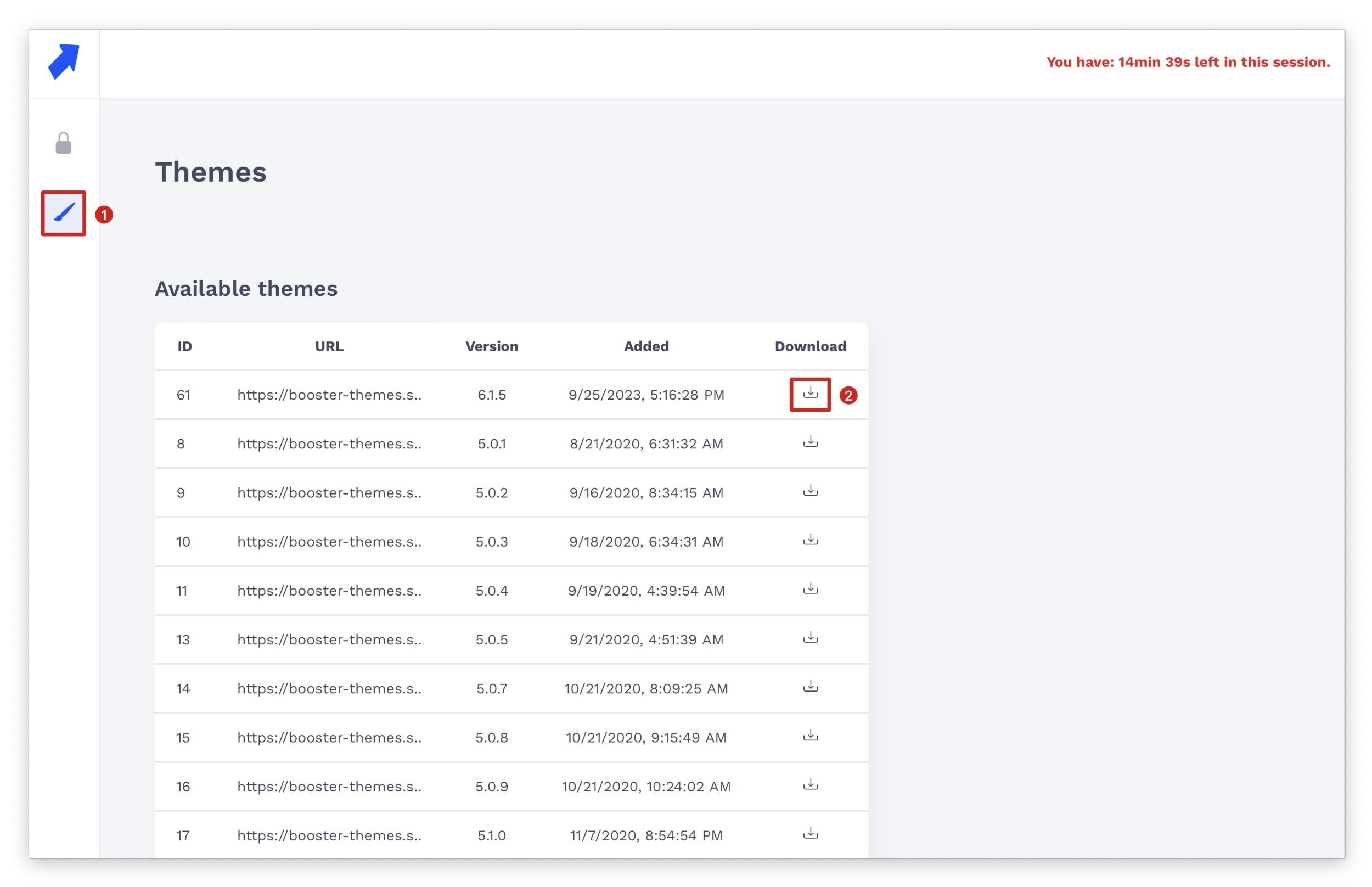The width and height of the screenshot is (1372, 887).
Task: Click the URL for theme ID 14
Action: (329, 688)
